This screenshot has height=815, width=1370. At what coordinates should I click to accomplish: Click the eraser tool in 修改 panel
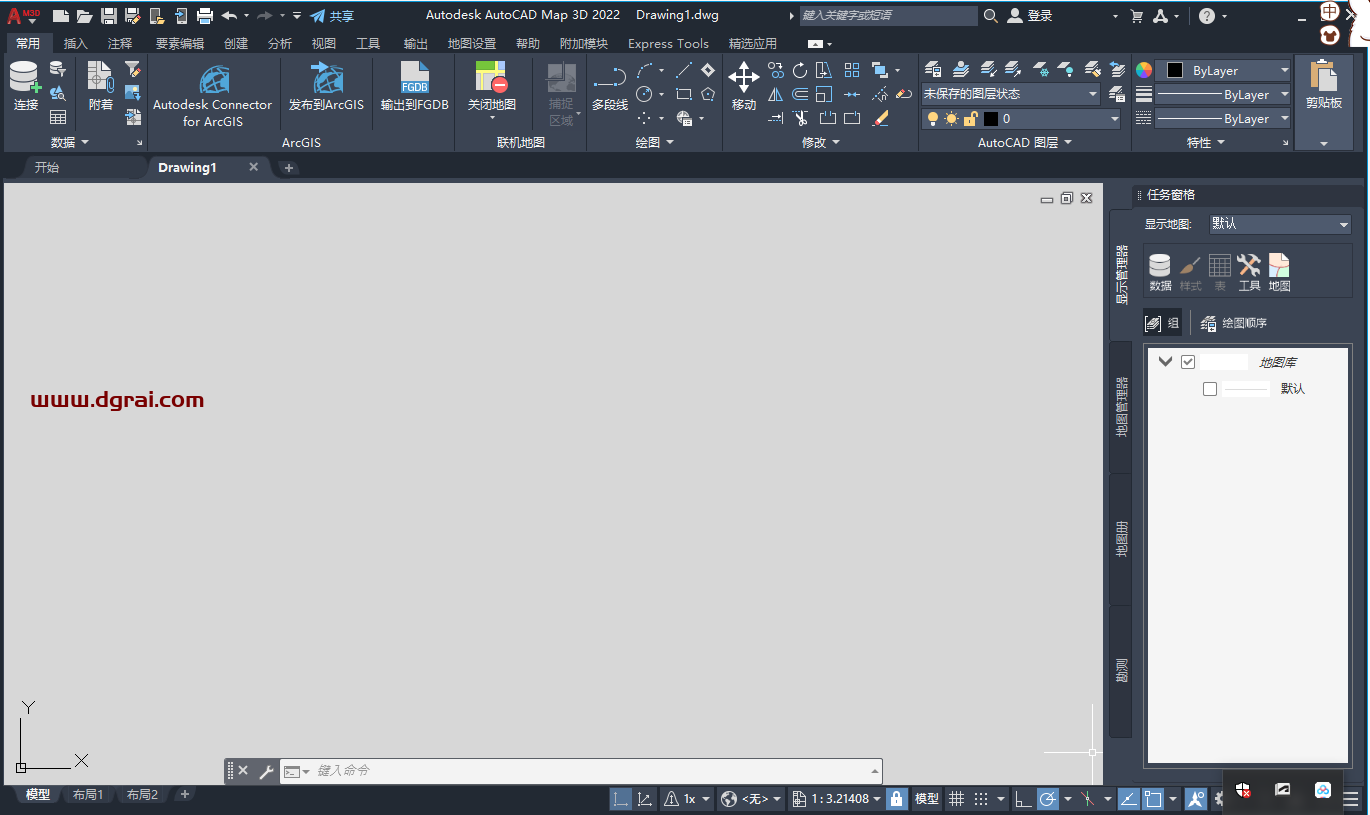[880, 118]
